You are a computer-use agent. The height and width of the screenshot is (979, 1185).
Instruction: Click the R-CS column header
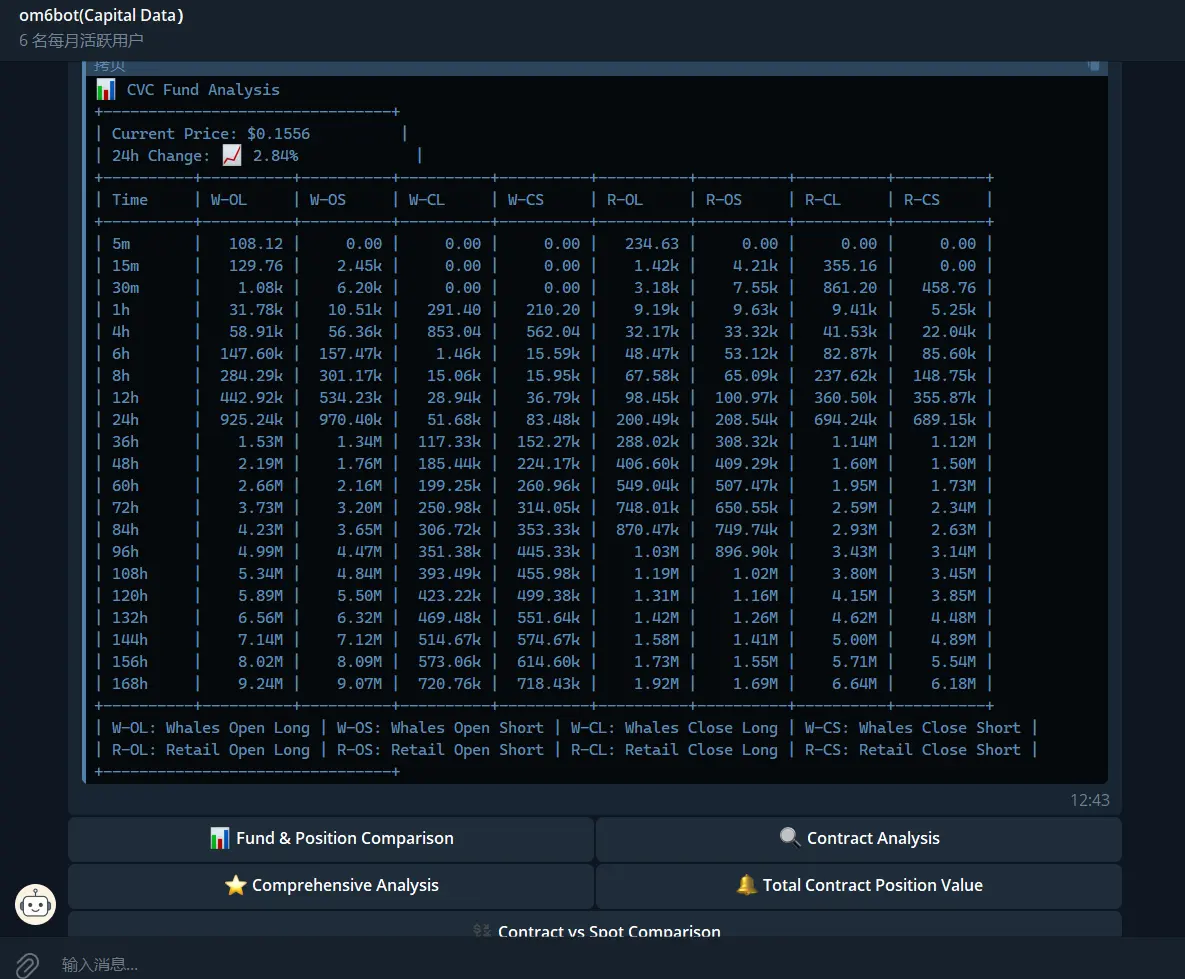point(921,200)
